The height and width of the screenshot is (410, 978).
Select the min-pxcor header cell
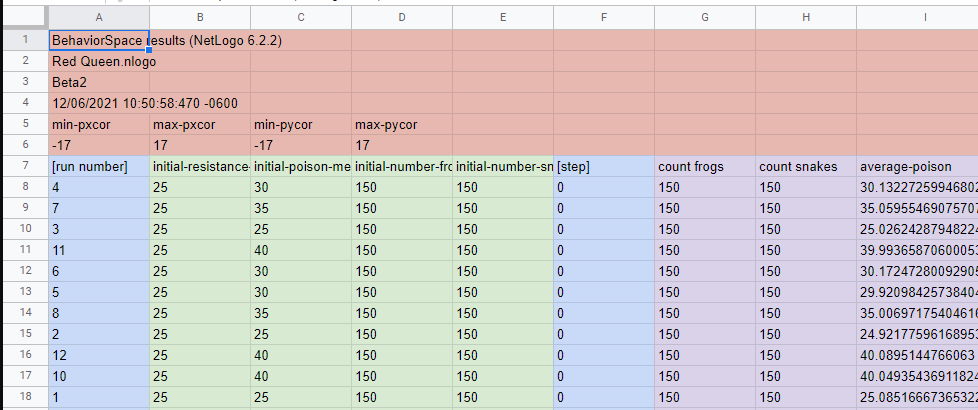pyautogui.click(x=98, y=124)
